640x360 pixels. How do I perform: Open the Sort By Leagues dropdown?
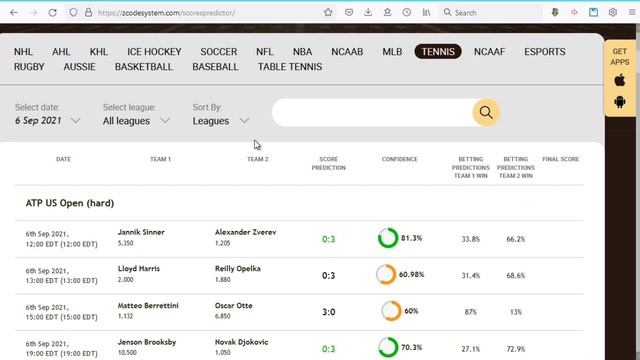220,121
